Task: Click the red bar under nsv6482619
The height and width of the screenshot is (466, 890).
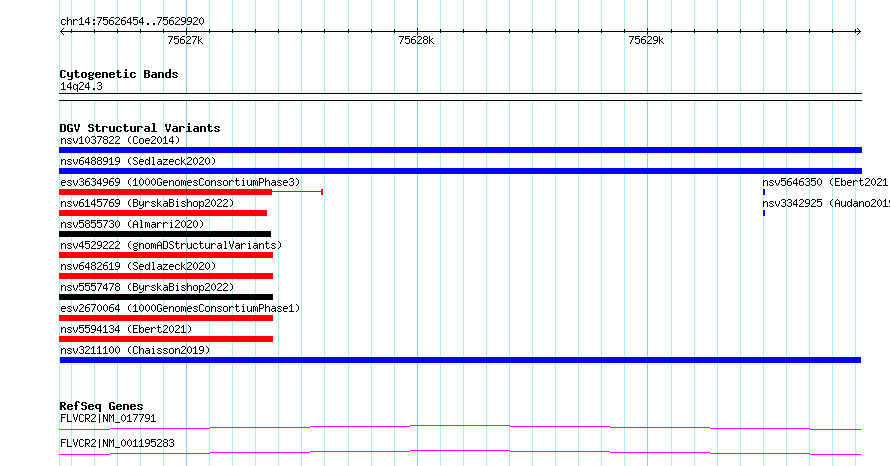Action: click(x=166, y=276)
